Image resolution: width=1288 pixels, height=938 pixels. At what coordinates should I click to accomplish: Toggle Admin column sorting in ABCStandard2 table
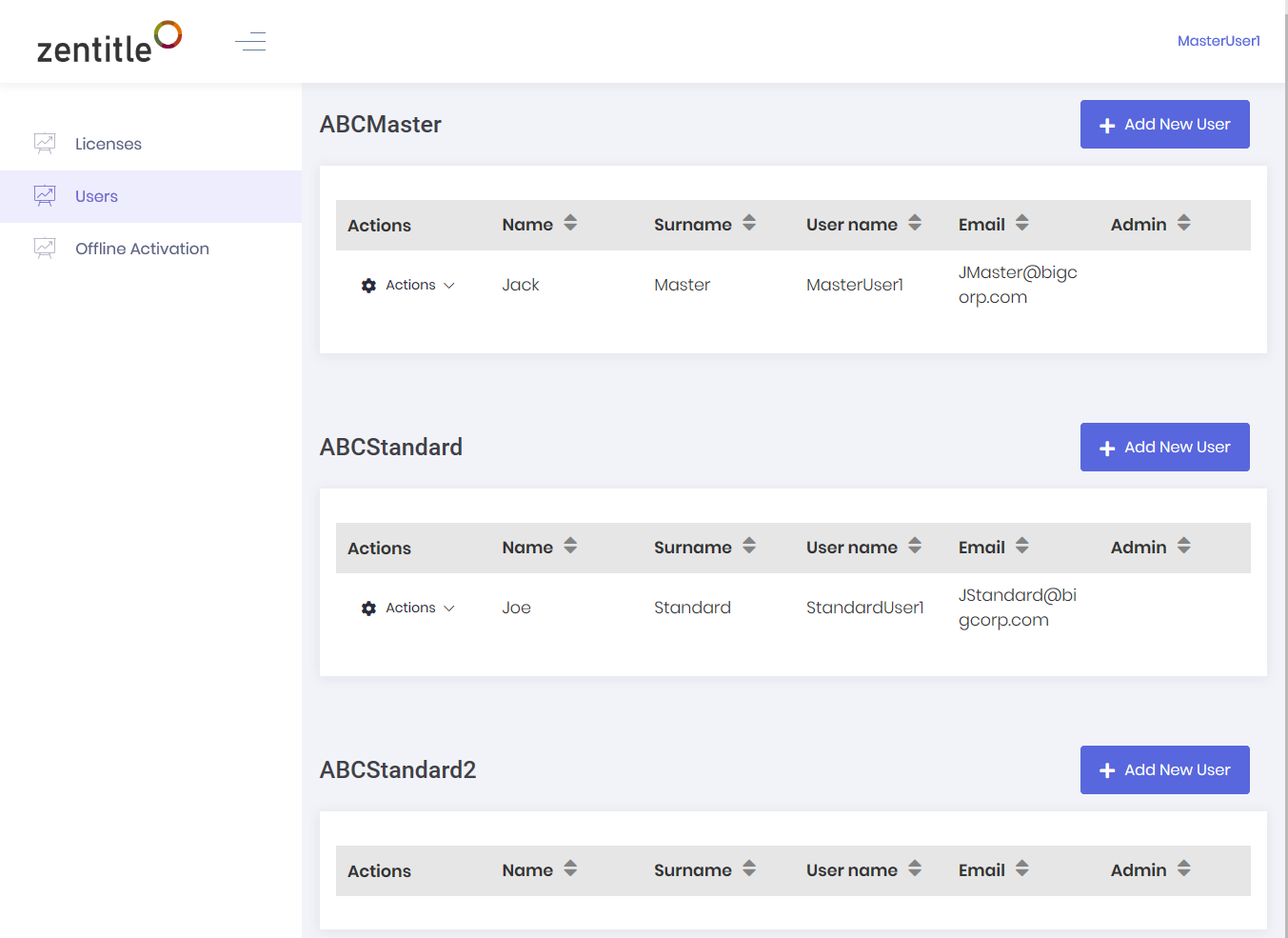[1184, 868]
